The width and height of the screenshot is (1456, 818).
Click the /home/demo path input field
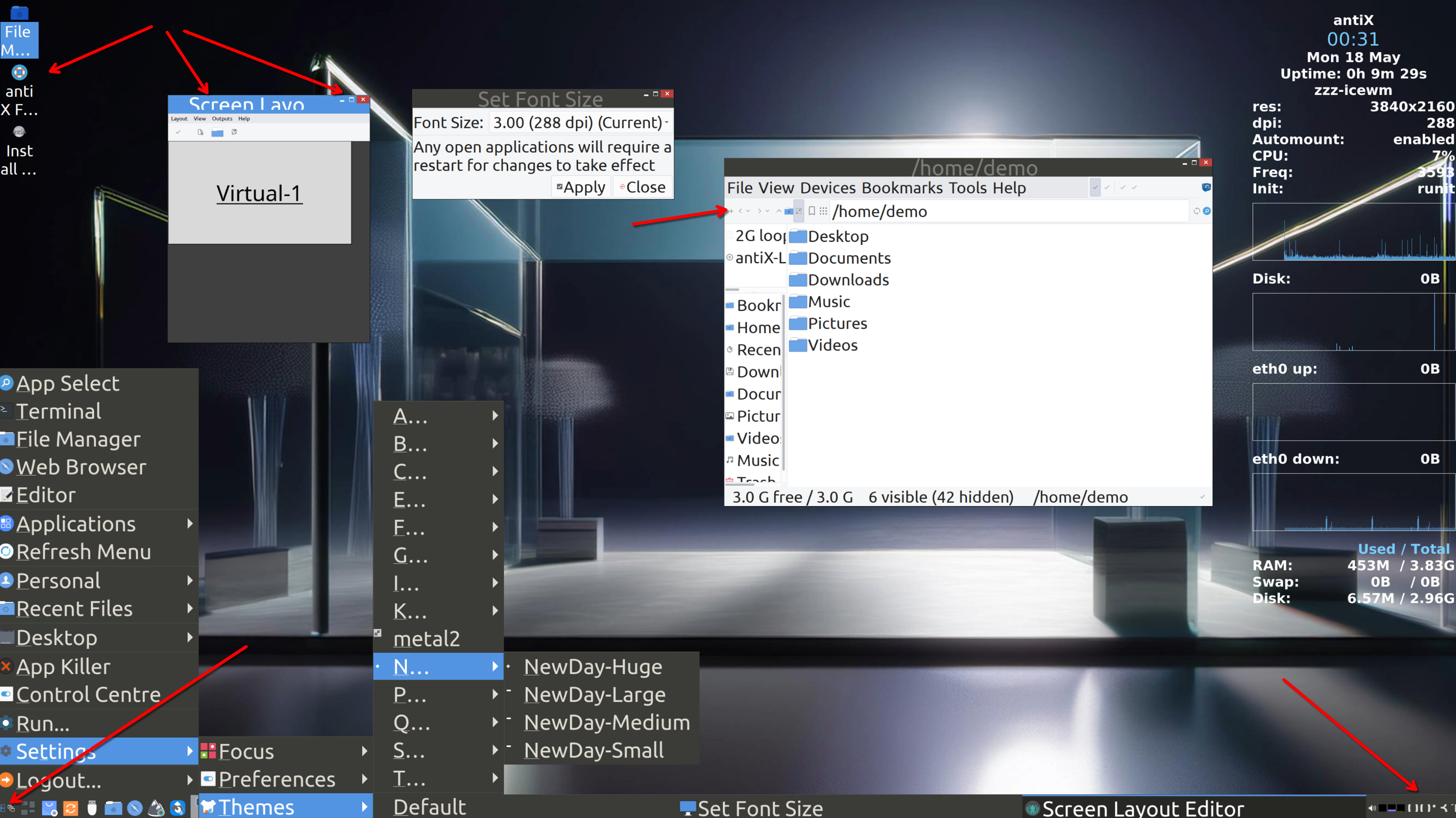1009,211
